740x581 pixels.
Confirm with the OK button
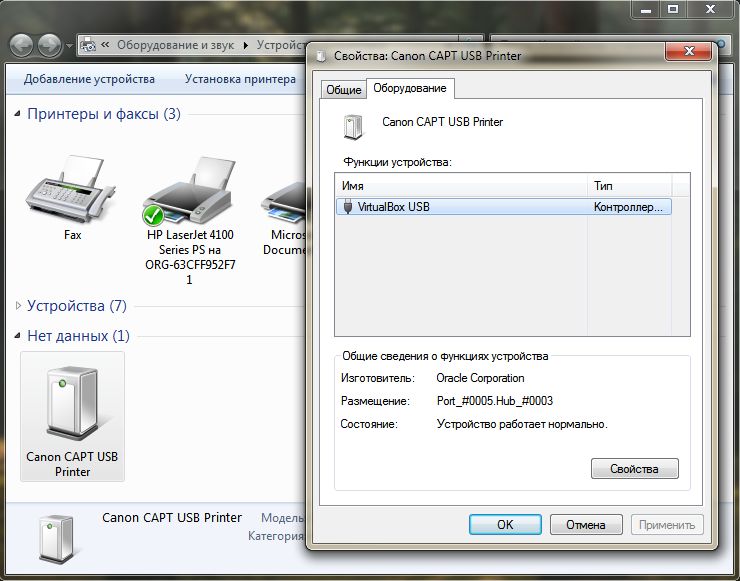[x=505, y=524]
